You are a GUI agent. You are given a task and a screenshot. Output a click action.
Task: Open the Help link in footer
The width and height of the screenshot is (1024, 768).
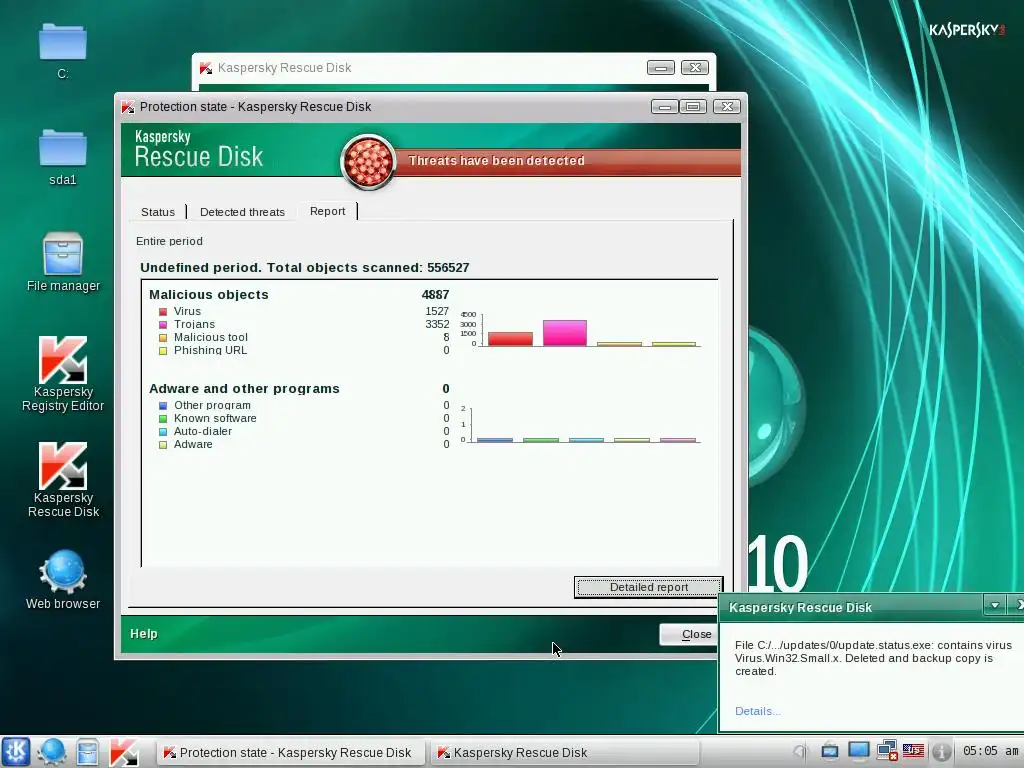[x=144, y=633]
